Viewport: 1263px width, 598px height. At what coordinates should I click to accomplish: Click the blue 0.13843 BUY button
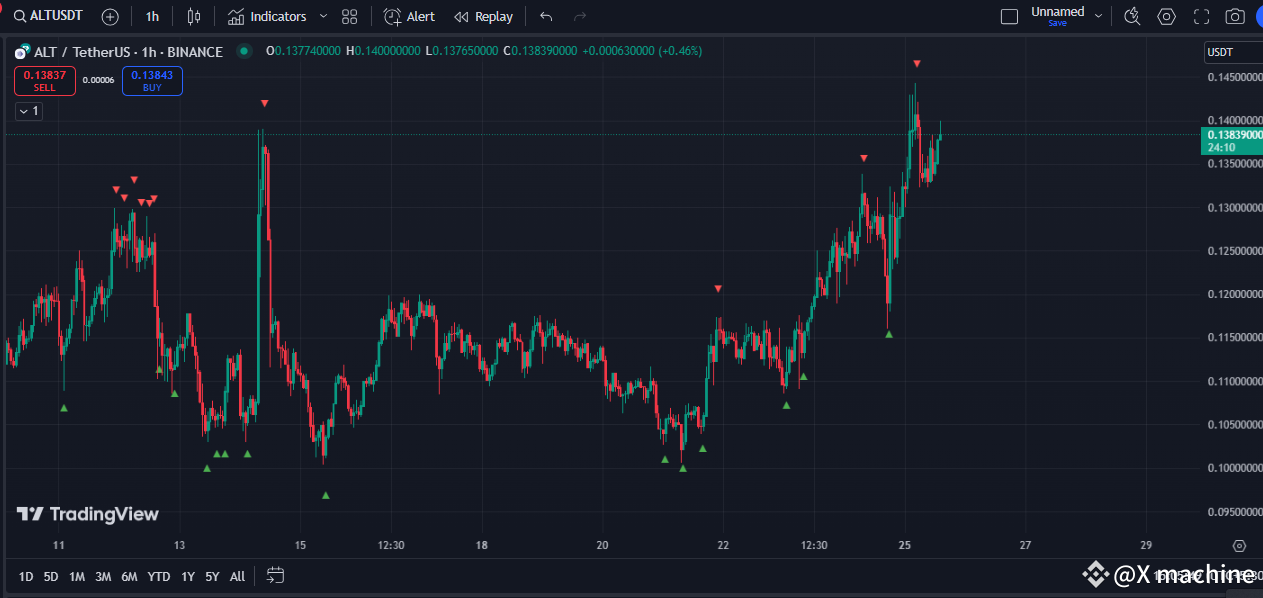pos(152,81)
